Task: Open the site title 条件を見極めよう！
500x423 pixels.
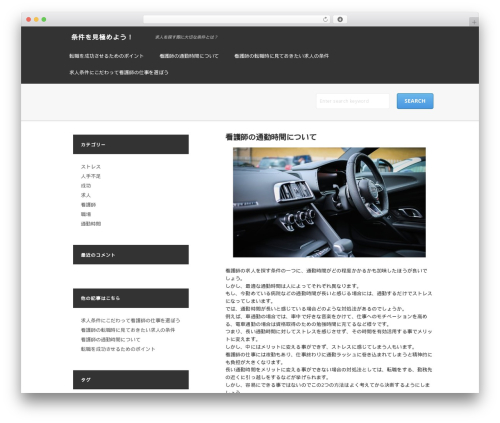Action: click(102, 37)
